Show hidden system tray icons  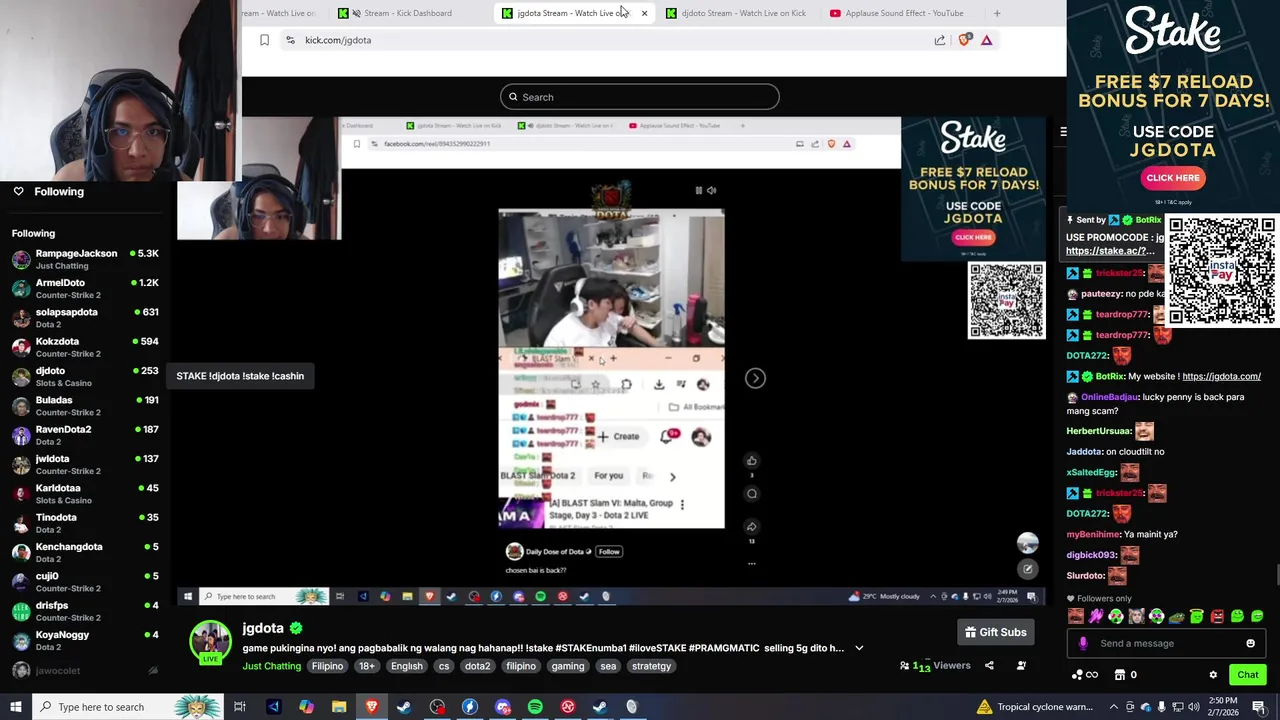[1114, 707]
